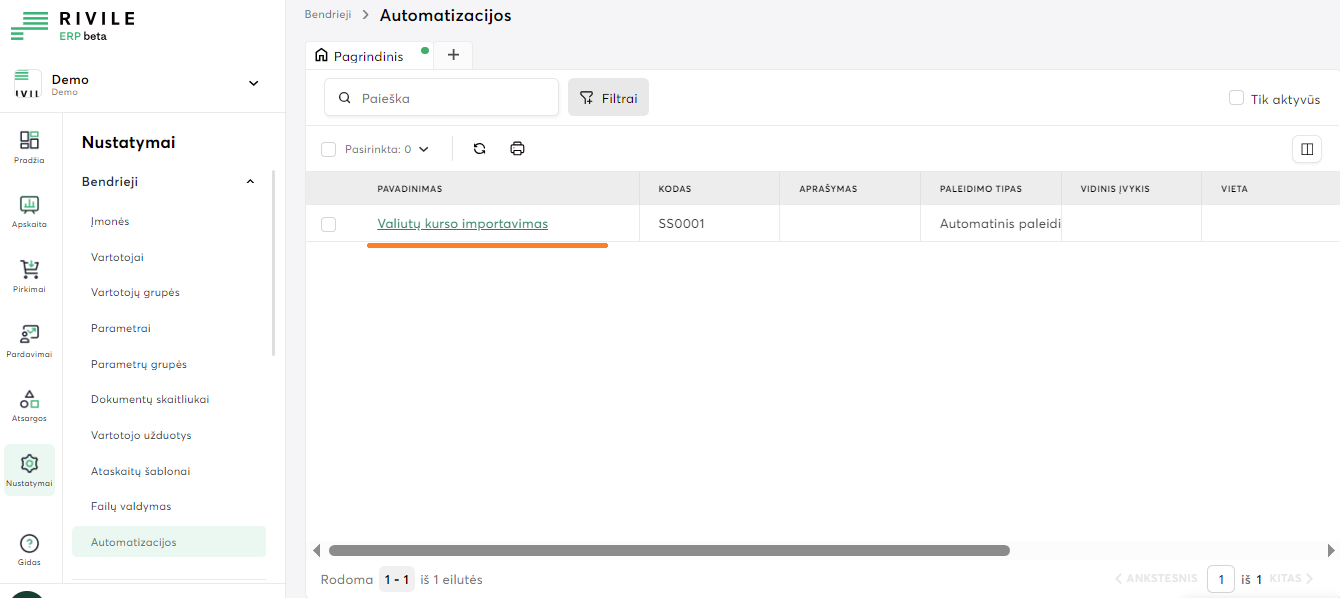Select the Valiutų kurso importavimas row checkbox
The image size is (1340, 598).
click(328, 224)
